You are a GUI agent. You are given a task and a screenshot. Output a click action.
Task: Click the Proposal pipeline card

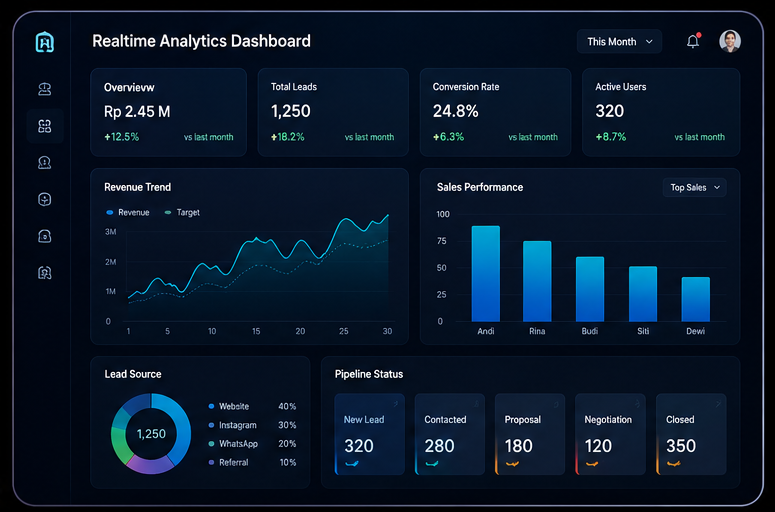pos(530,434)
